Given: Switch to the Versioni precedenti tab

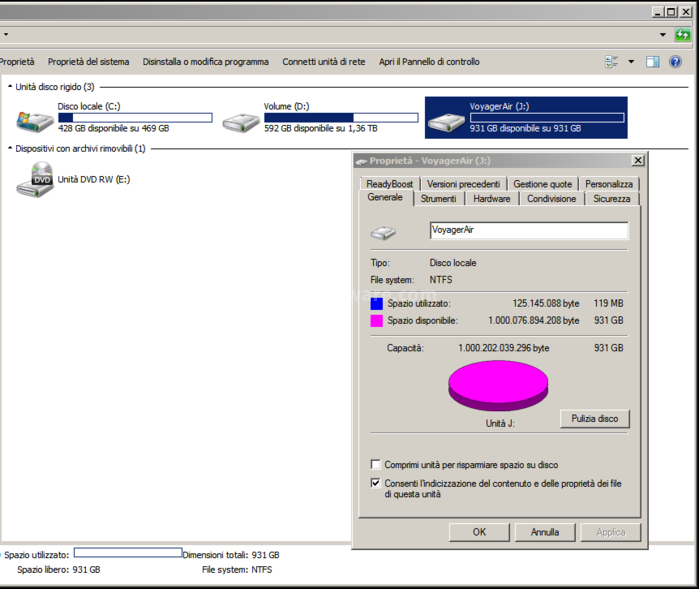Looking at the screenshot, I should click(464, 184).
